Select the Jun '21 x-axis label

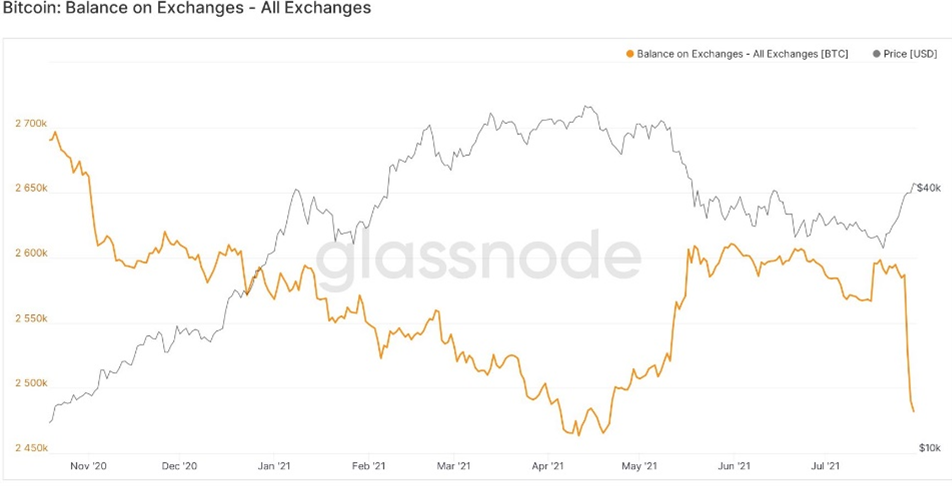click(735, 465)
